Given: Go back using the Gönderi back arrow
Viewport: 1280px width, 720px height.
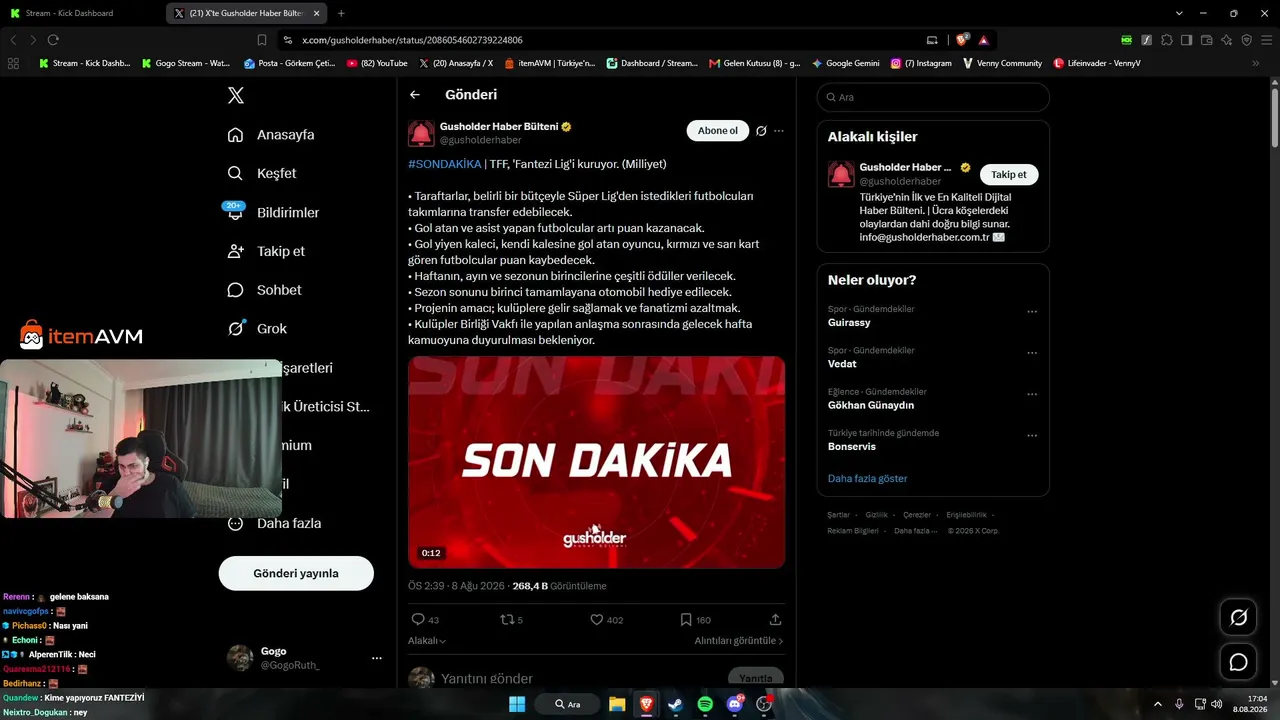Looking at the screenshot, I should point(415,95).
